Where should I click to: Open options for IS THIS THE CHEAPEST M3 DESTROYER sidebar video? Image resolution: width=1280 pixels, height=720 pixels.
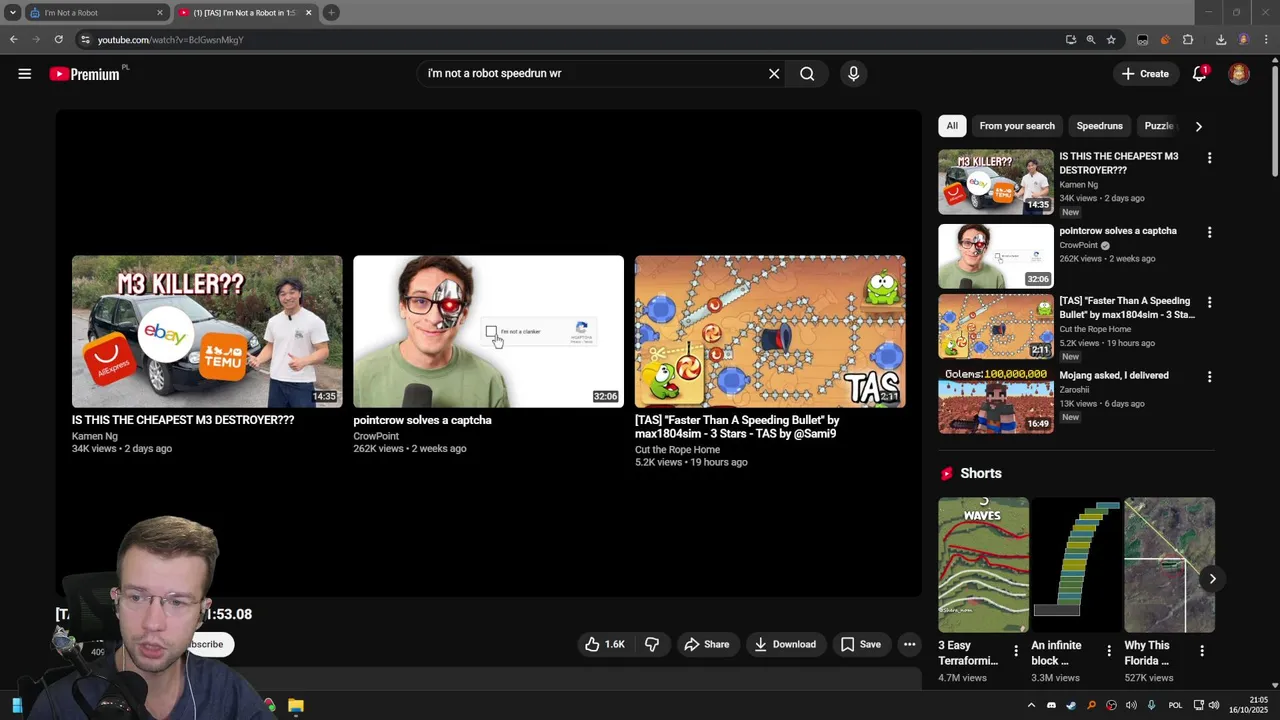click(x=1209, y=158)
